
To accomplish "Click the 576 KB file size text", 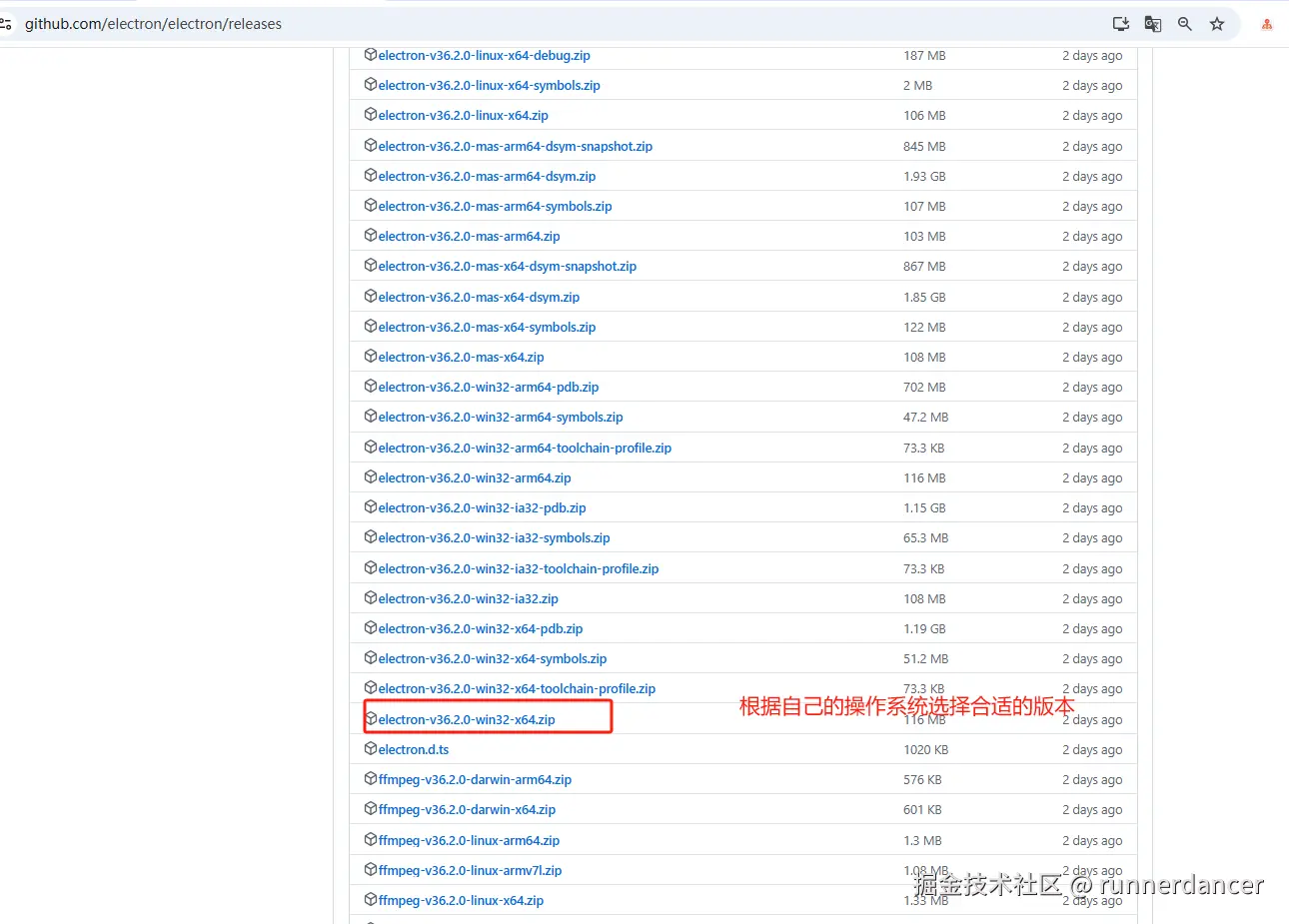I will pos(922,780).
